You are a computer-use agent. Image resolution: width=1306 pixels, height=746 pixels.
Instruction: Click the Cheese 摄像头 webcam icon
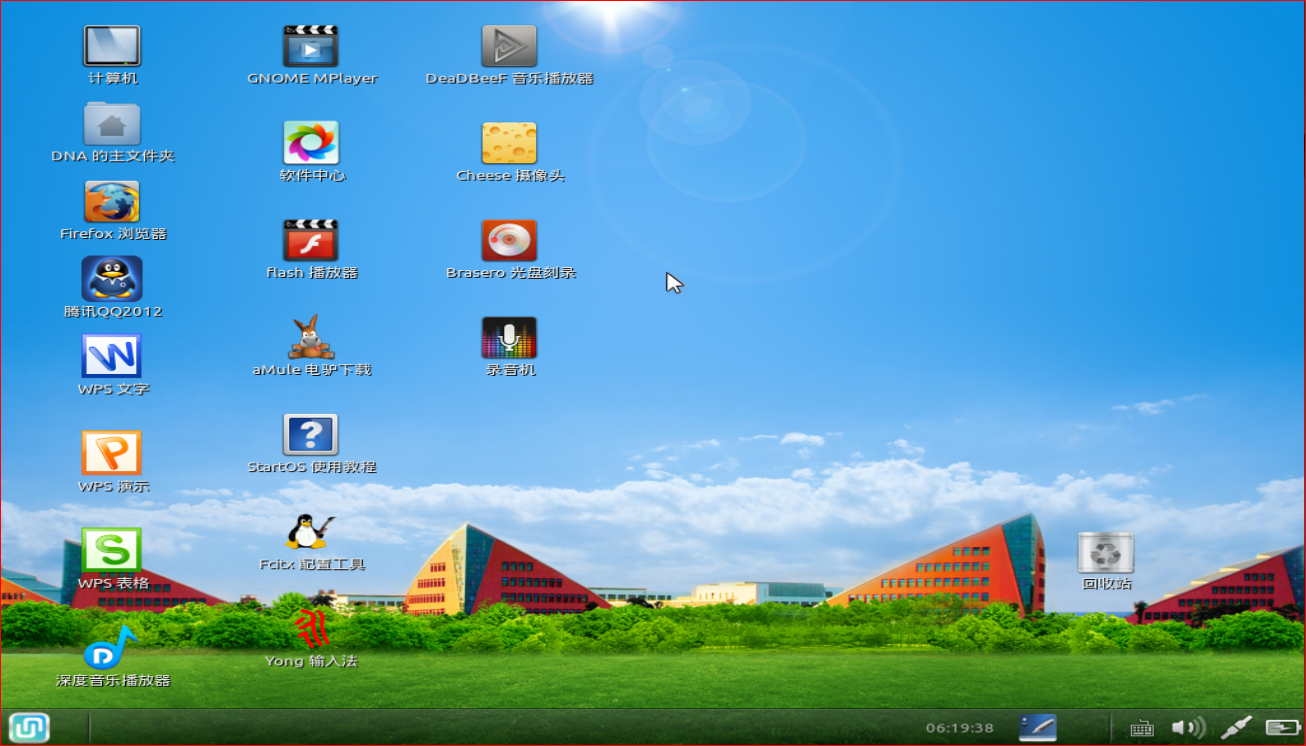510,143
